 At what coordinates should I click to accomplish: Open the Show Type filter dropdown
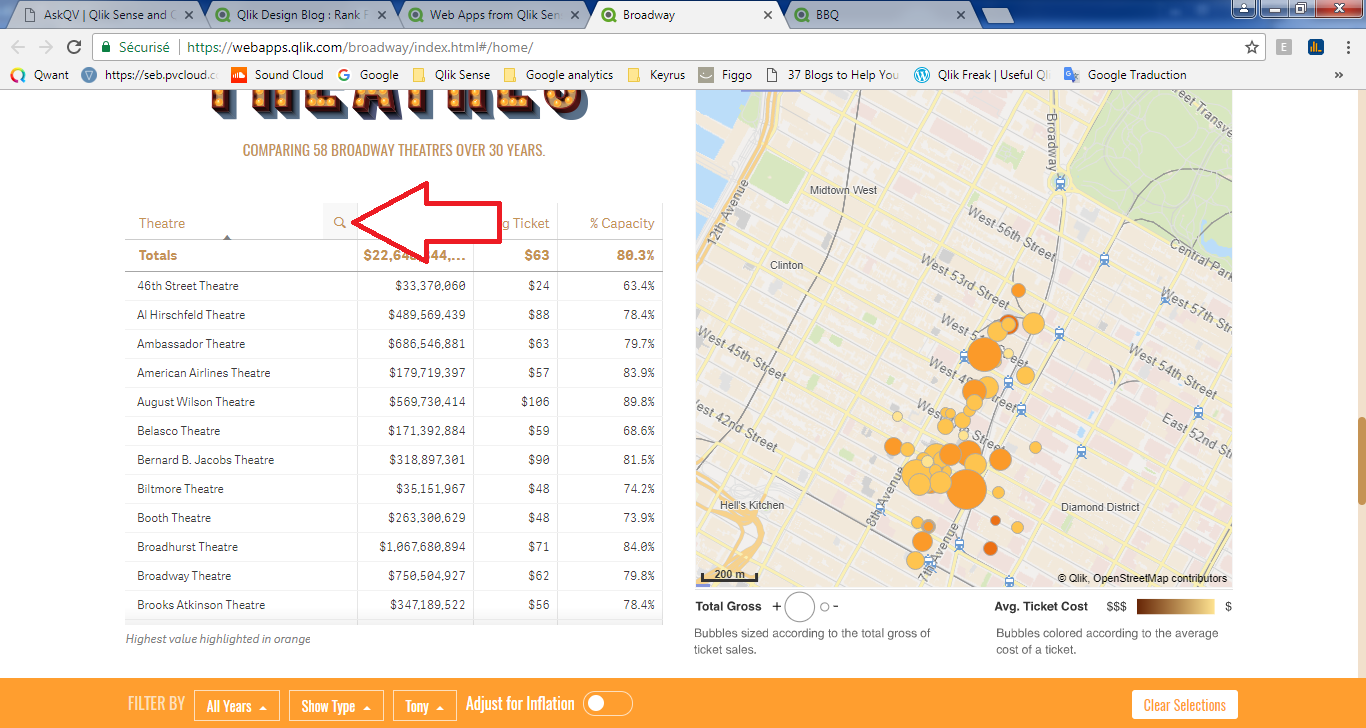336,706
